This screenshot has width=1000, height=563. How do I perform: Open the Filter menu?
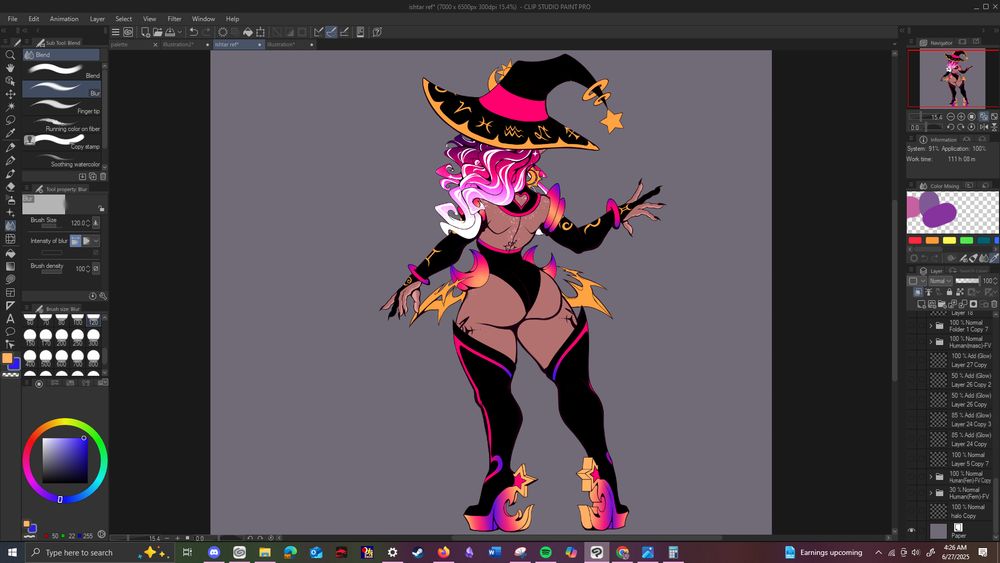click(174, 18)
